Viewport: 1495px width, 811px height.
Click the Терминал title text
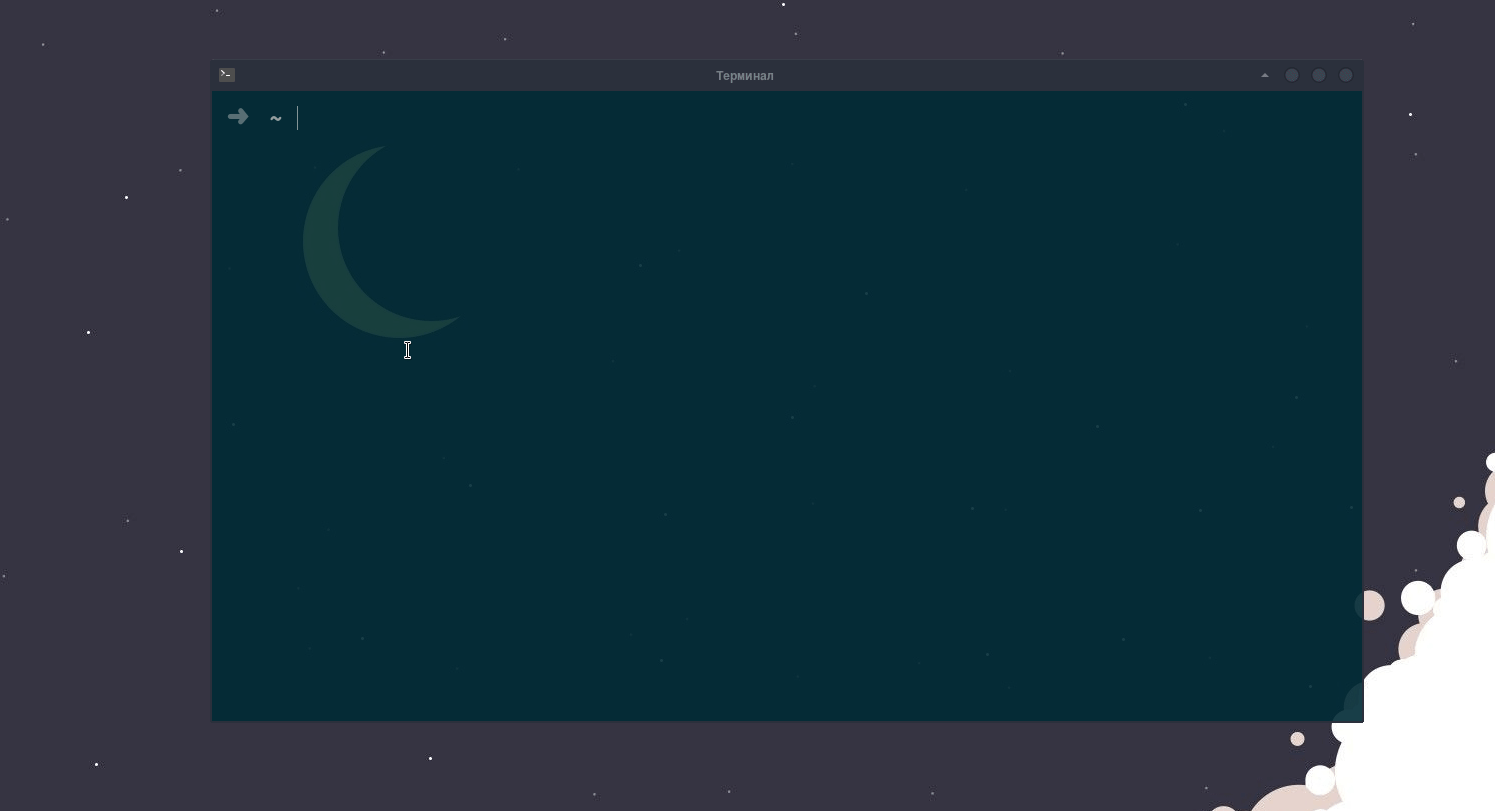coord(745,76)
